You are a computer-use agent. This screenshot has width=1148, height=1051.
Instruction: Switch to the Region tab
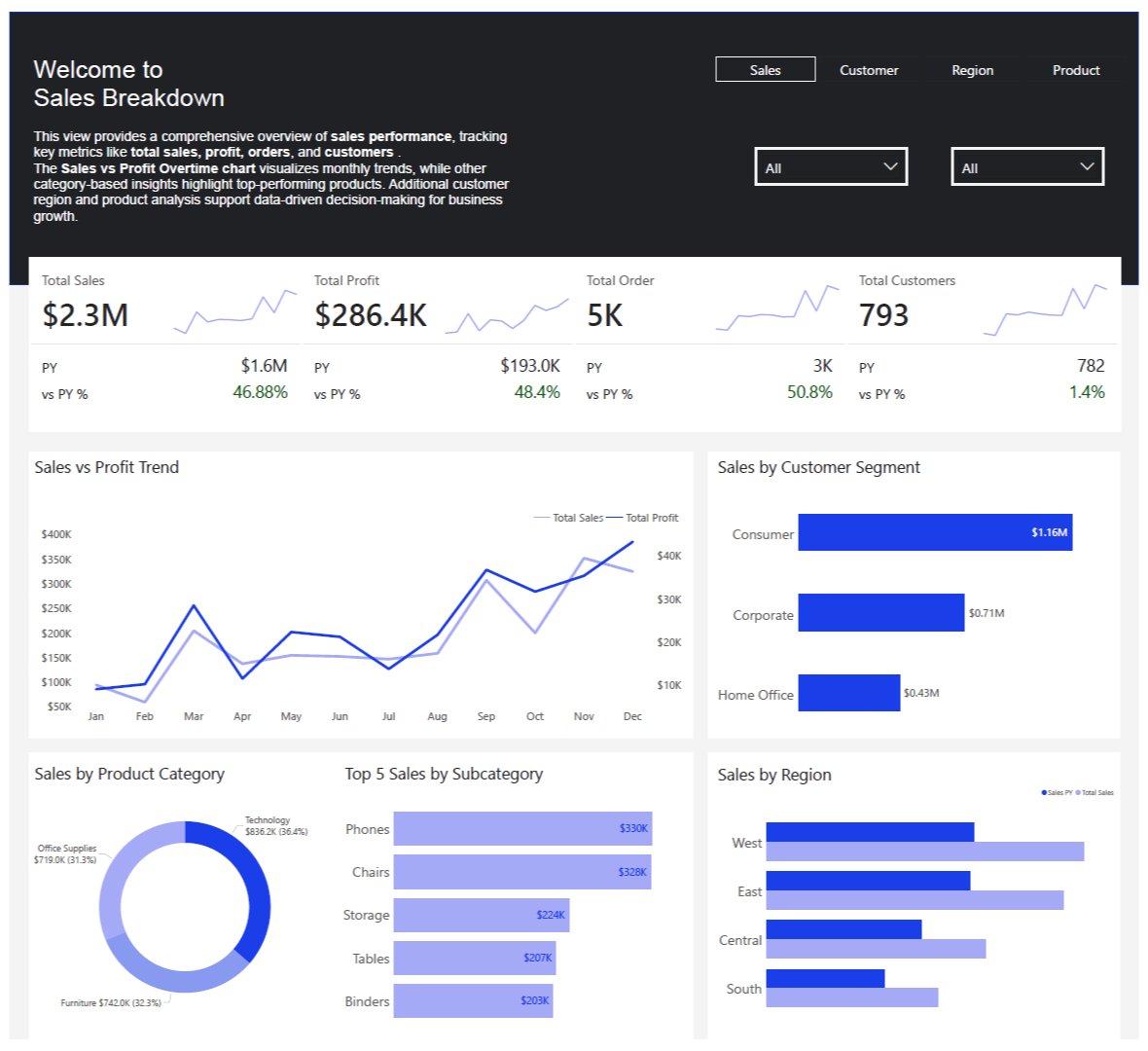tap(973, 70)
